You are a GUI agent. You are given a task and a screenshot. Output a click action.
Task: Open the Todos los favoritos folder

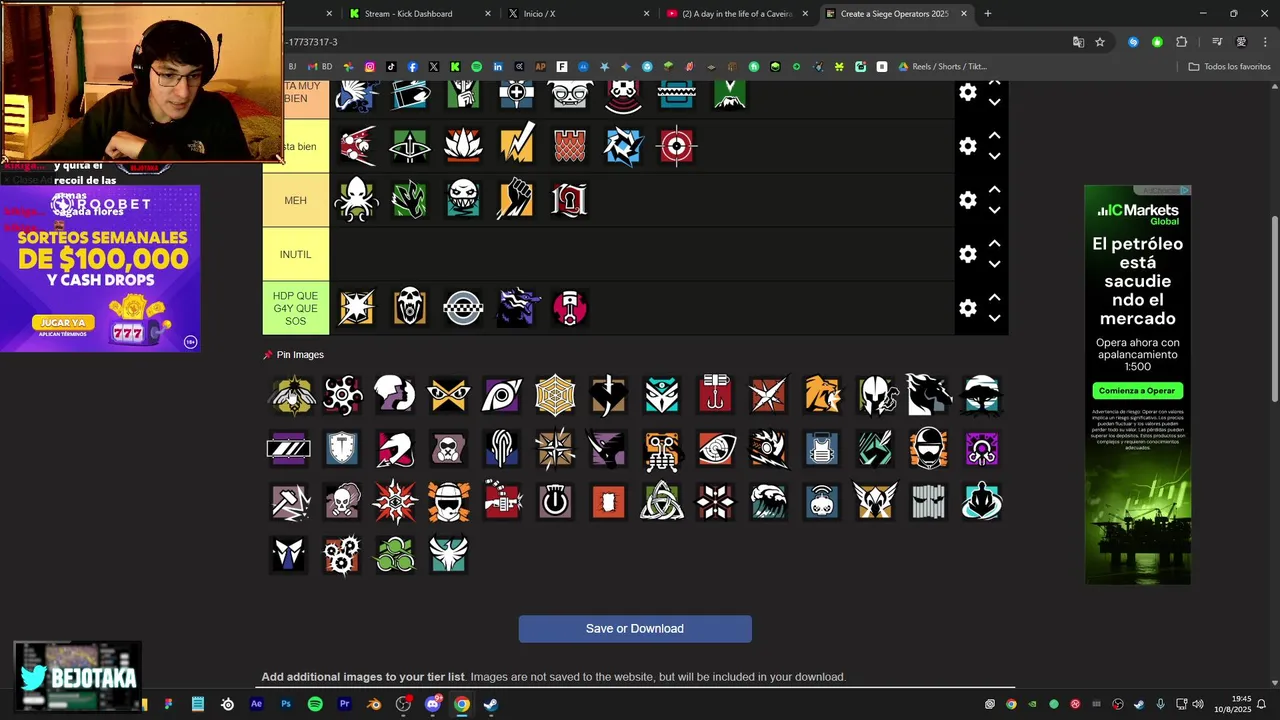pos(1229,67)
